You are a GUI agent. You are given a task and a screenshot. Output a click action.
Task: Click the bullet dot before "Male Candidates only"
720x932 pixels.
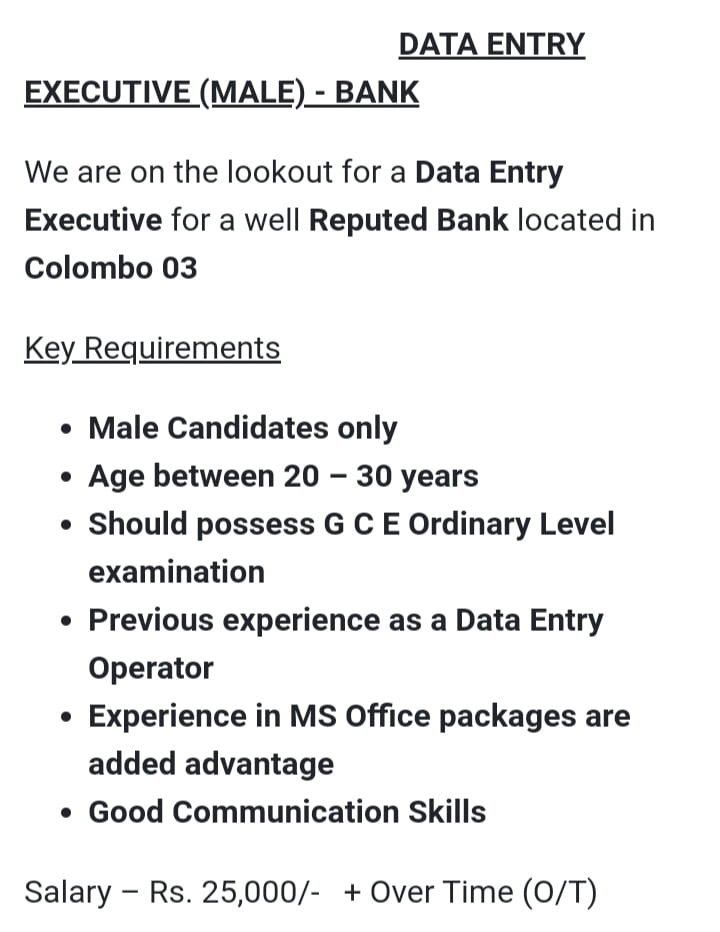pyautogui.click(x=66, y=430)
